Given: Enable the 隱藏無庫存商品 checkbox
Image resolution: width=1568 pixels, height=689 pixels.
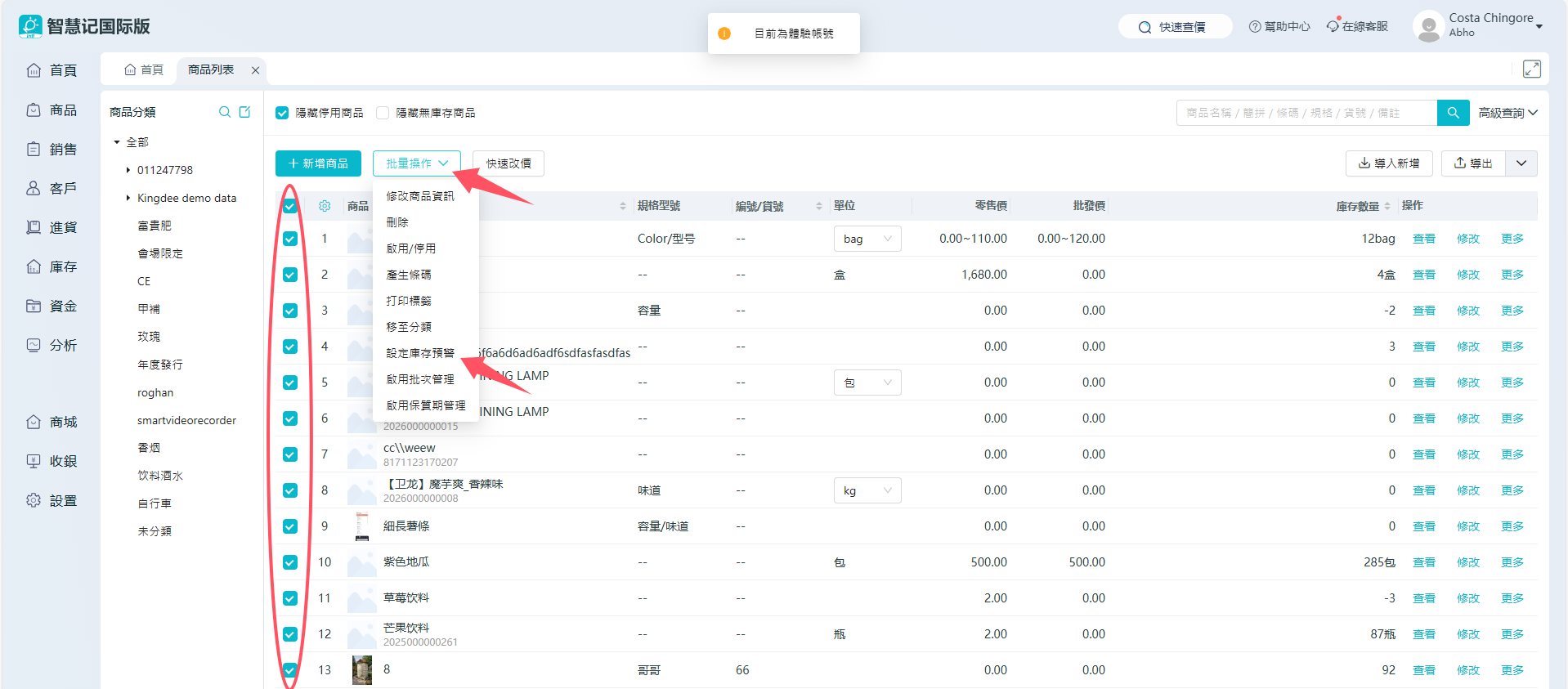Looking at the screenshot, I should pyautogui.click(x=383, y=113).
